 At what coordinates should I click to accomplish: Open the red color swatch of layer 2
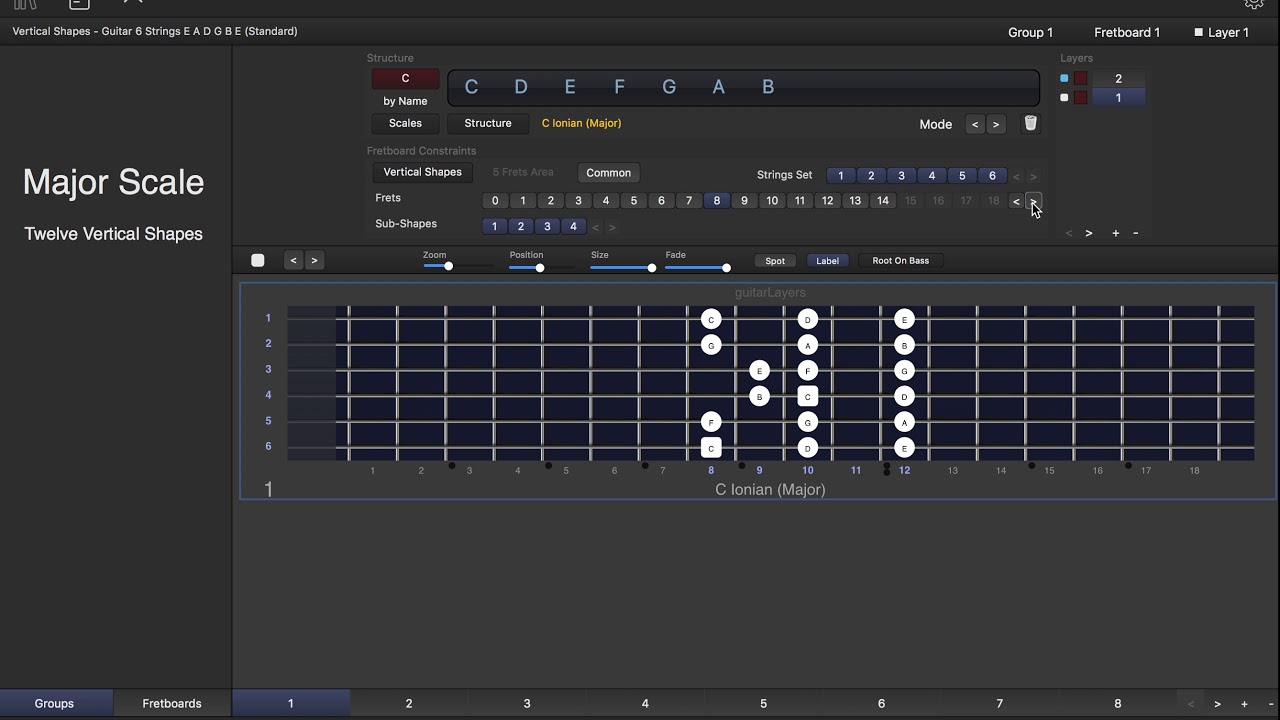(x=1081, y=78)
